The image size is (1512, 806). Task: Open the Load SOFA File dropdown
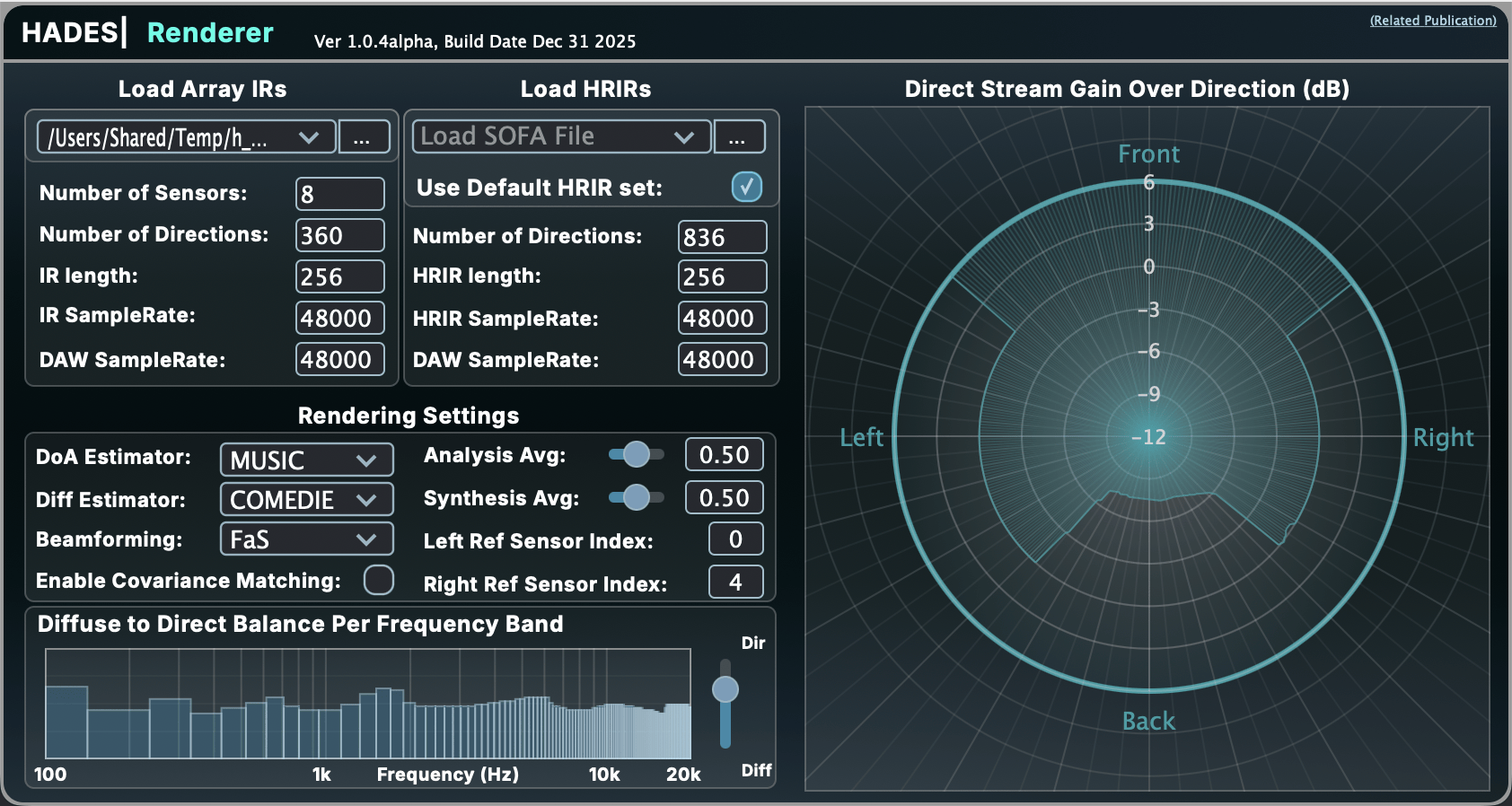562,136
